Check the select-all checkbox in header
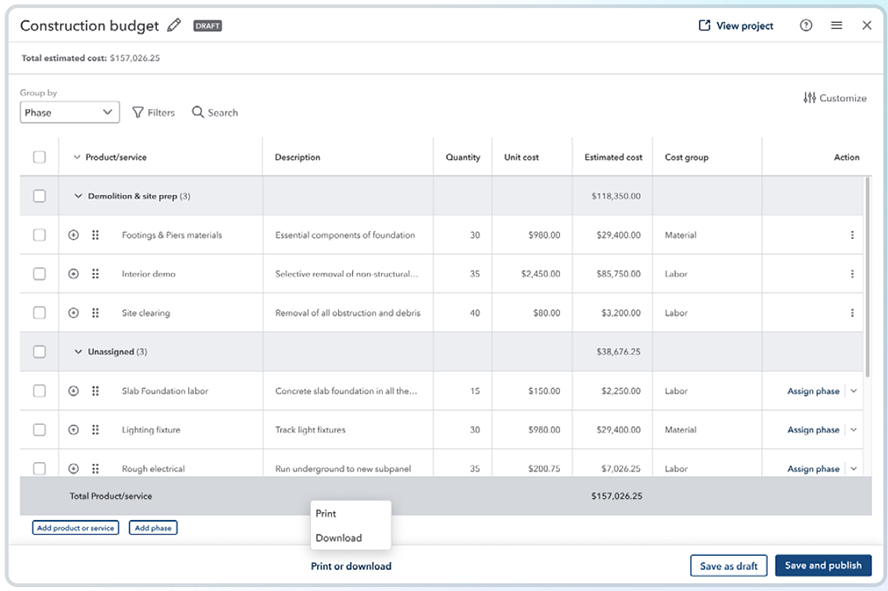 (39, 157)
